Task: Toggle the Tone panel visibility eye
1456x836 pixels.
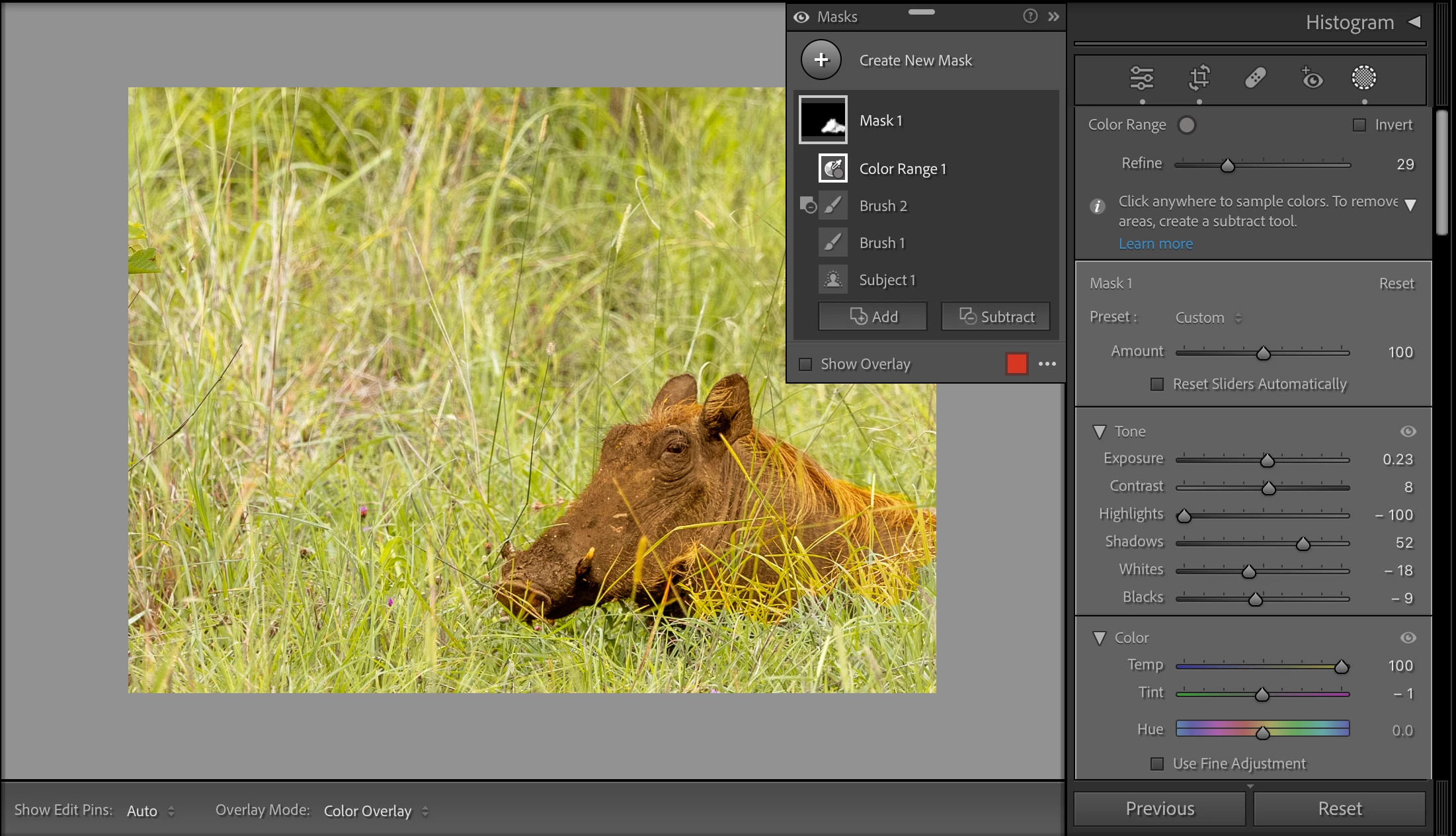Action: 1408,431
